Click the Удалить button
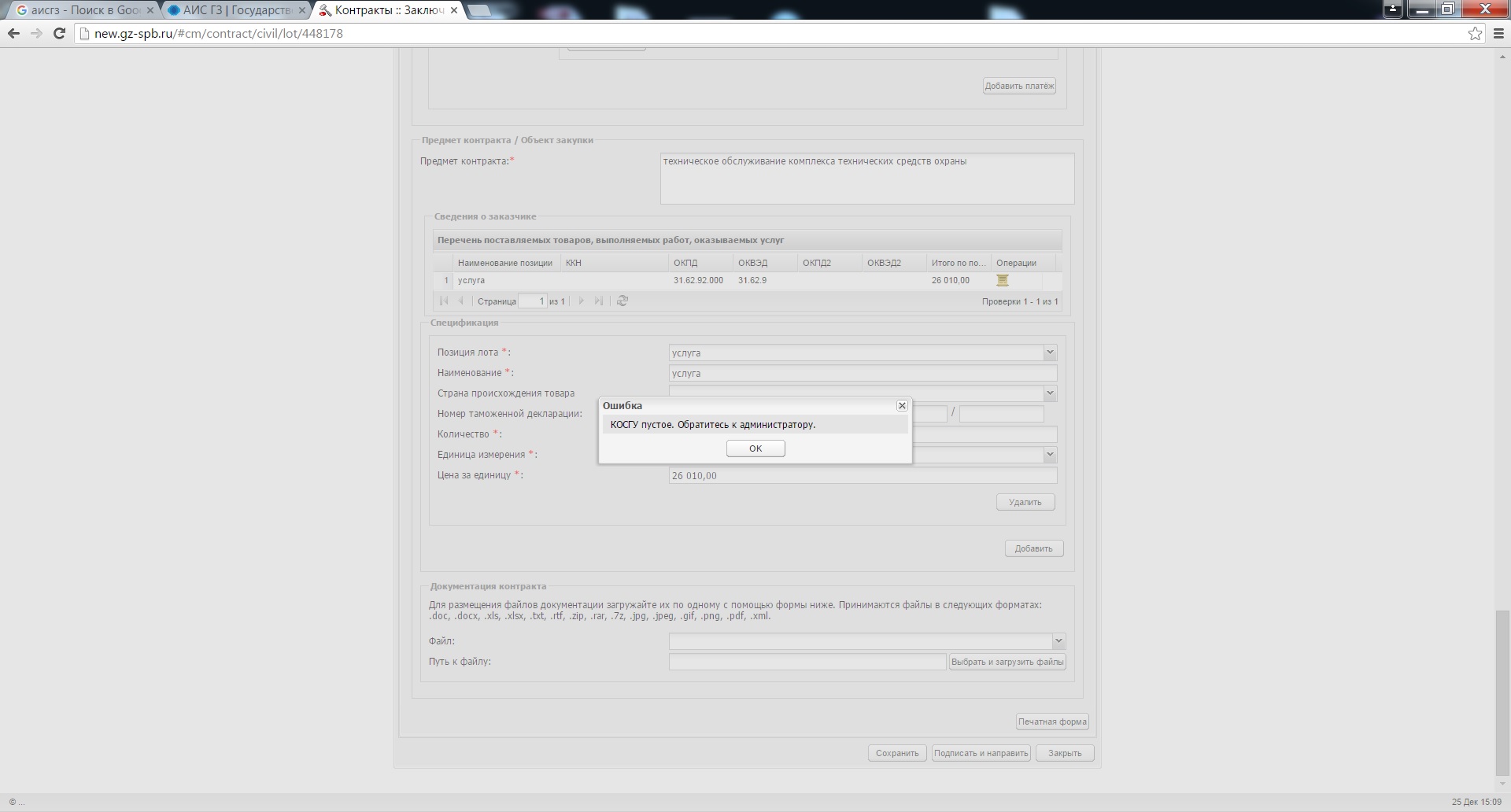The width and height of the screenshot is (1511, 812). pos(1025,502)
